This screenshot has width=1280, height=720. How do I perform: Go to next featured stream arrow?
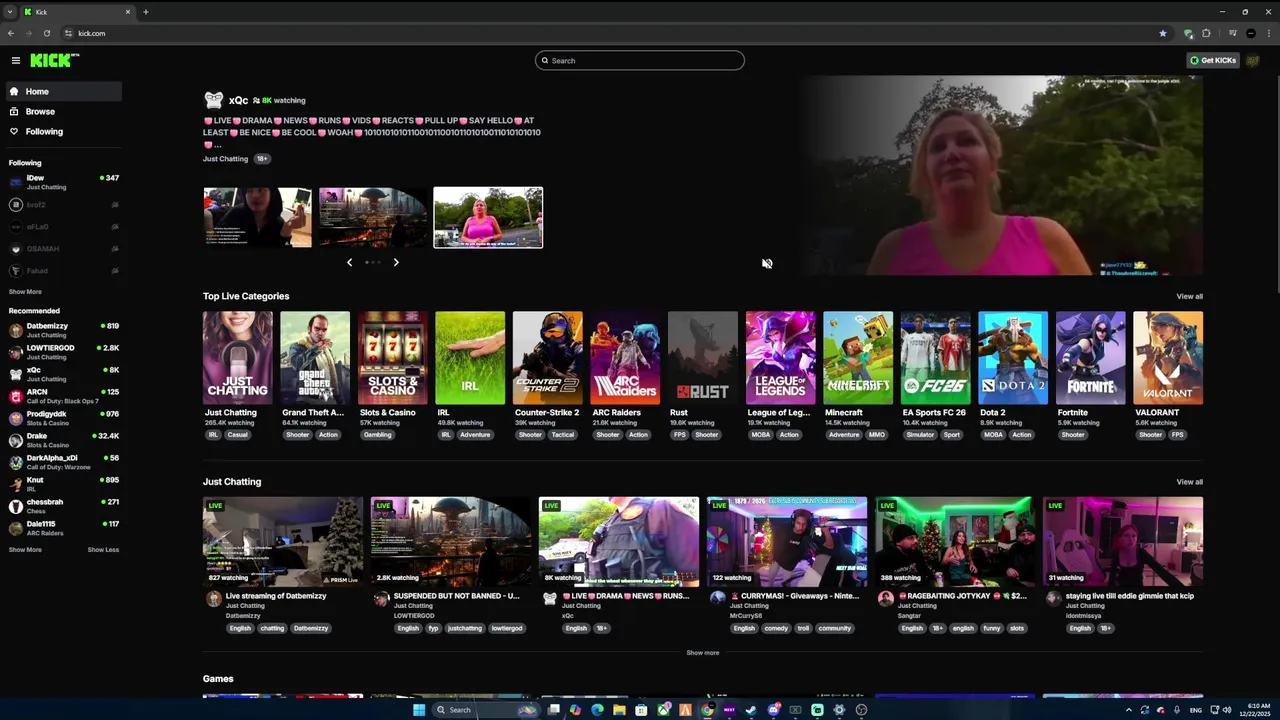pyautogui.click(x=396, y=262)
